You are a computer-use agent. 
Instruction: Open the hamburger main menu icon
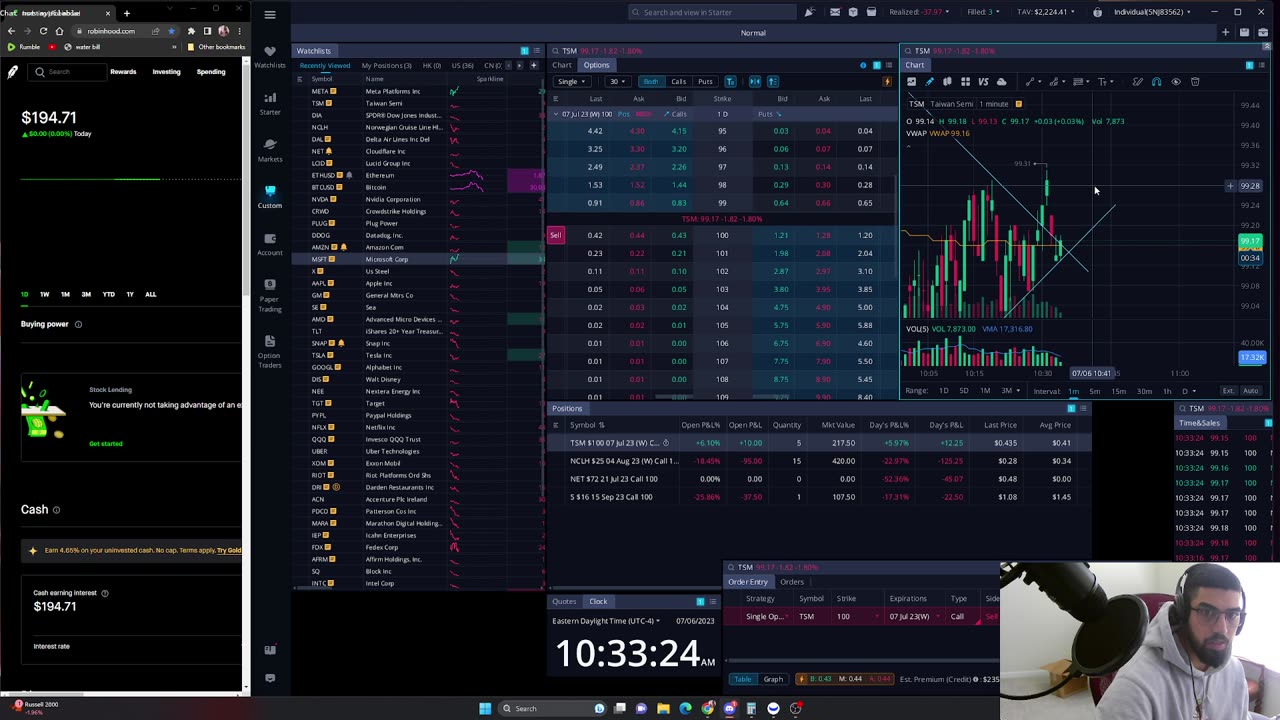[x=270, y=14]
